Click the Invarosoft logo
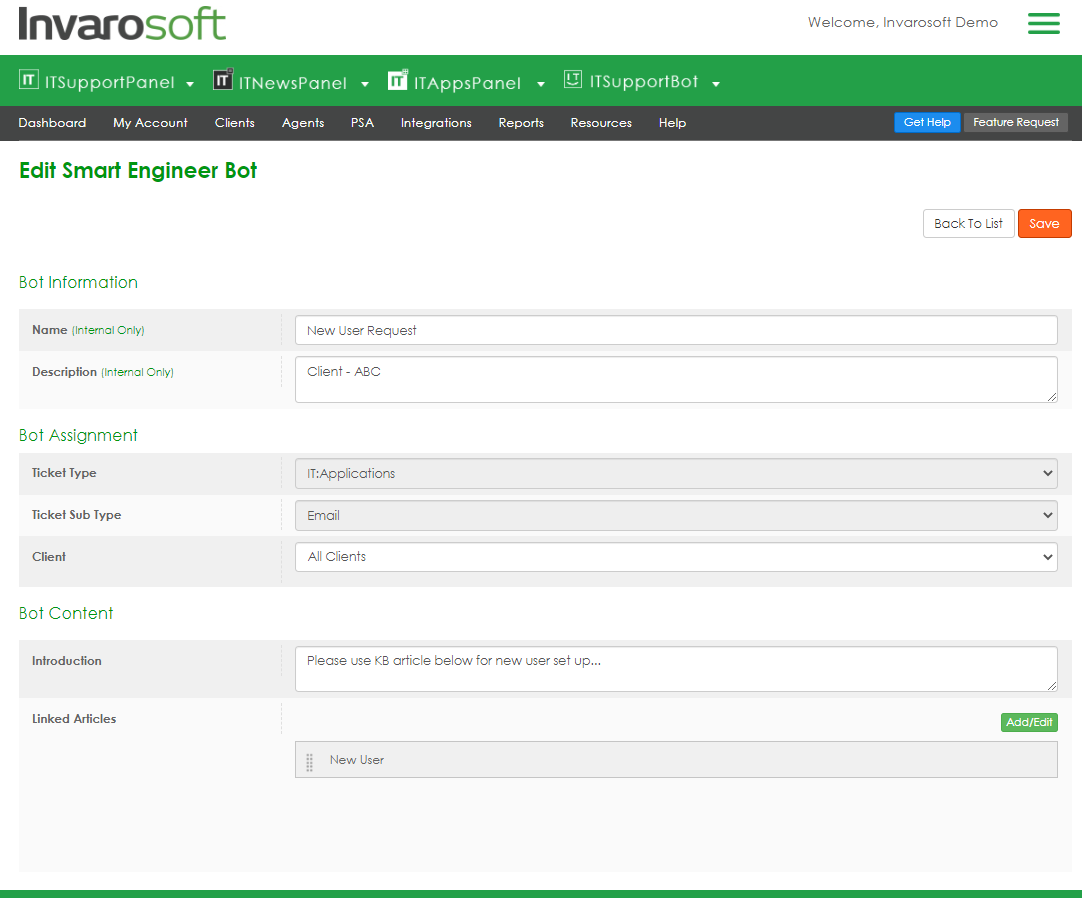 [122, 24]
